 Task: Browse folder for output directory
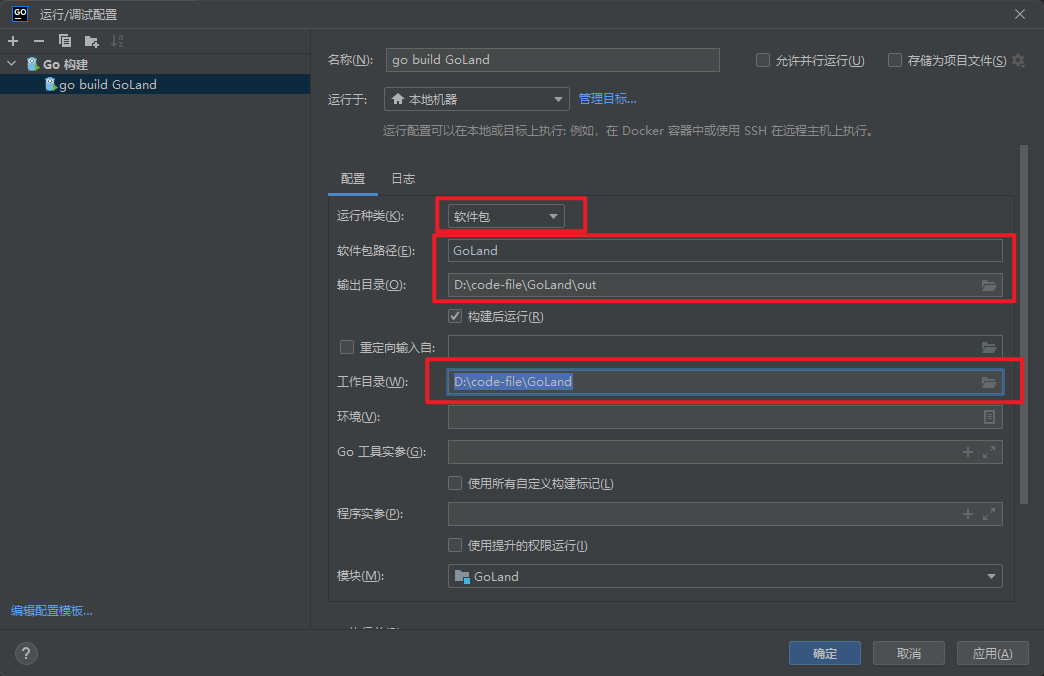coord(989,285)
